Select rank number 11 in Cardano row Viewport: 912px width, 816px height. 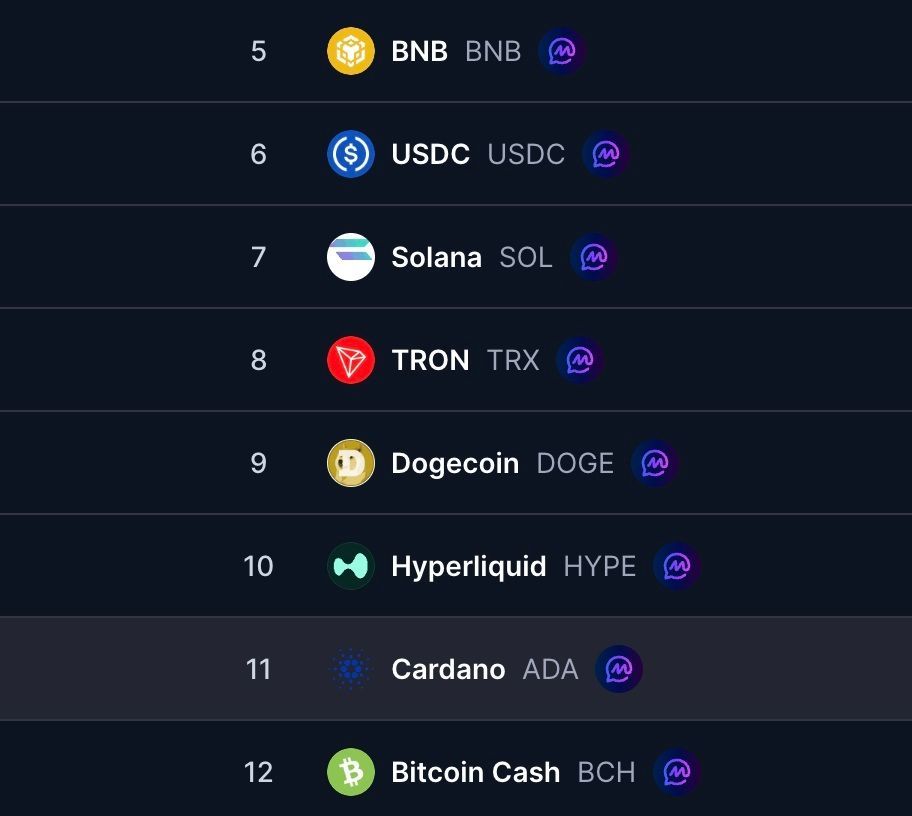click(x=258, y=669)
